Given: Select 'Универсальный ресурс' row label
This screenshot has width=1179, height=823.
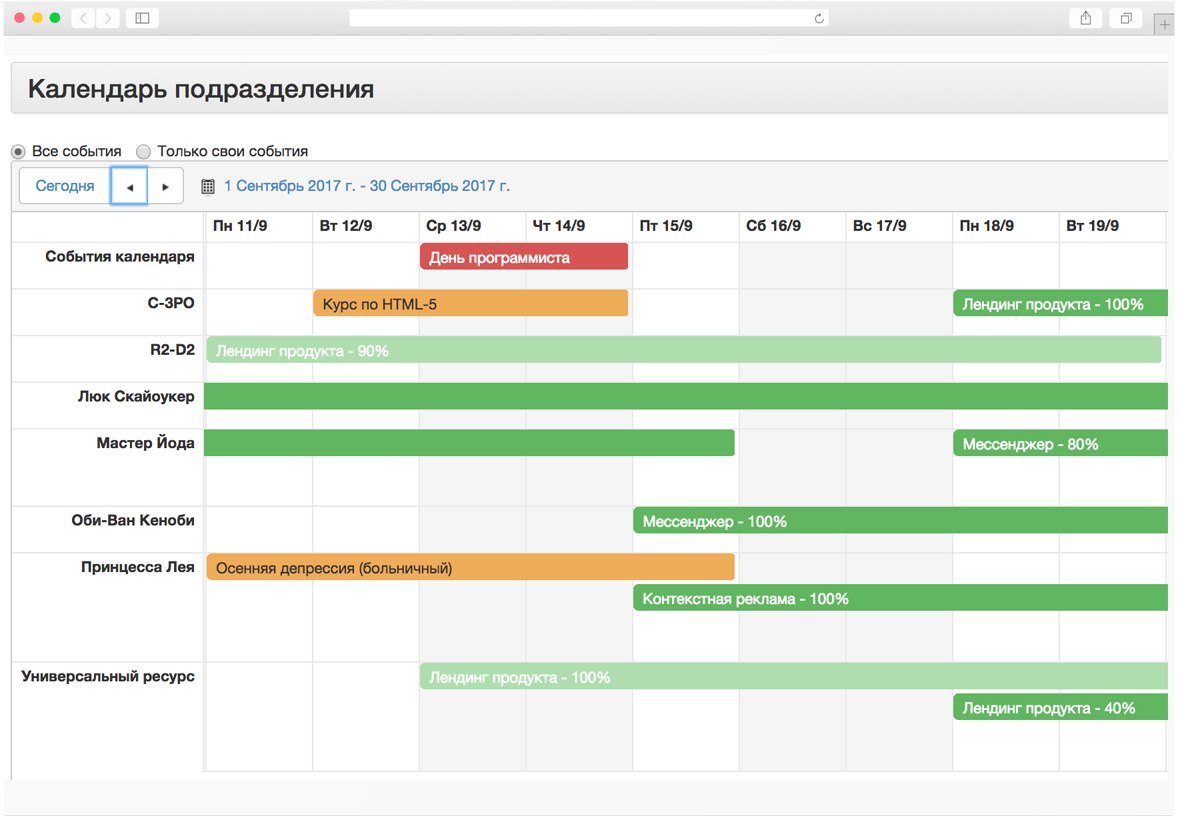Looking at the screenshot, I should [x=108, y=676].
